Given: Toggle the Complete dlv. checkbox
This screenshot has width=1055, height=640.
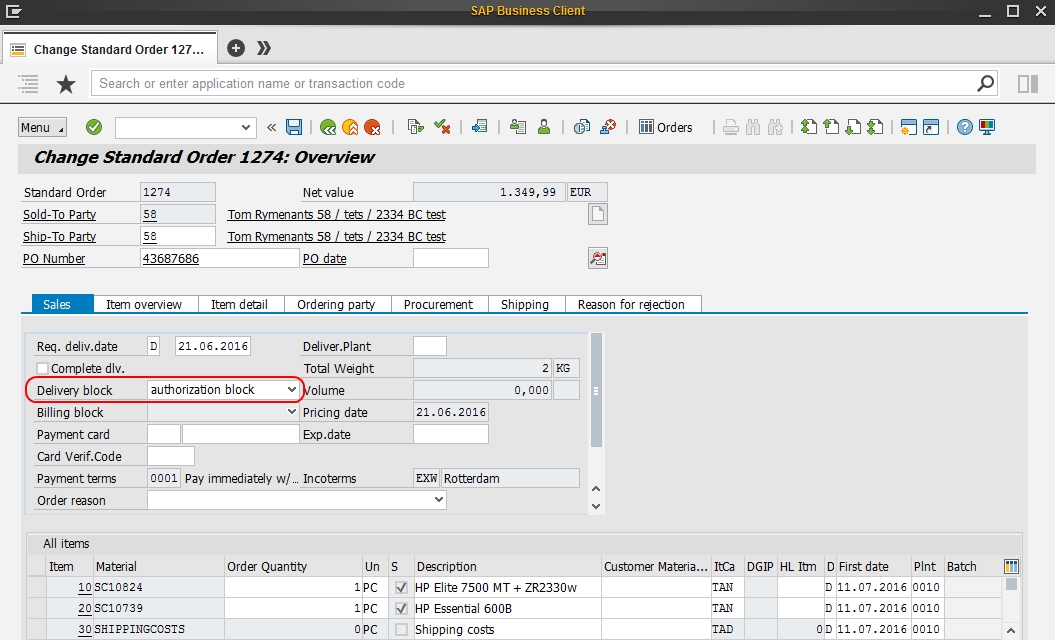Looking at the screenshot, I should 43,368.
